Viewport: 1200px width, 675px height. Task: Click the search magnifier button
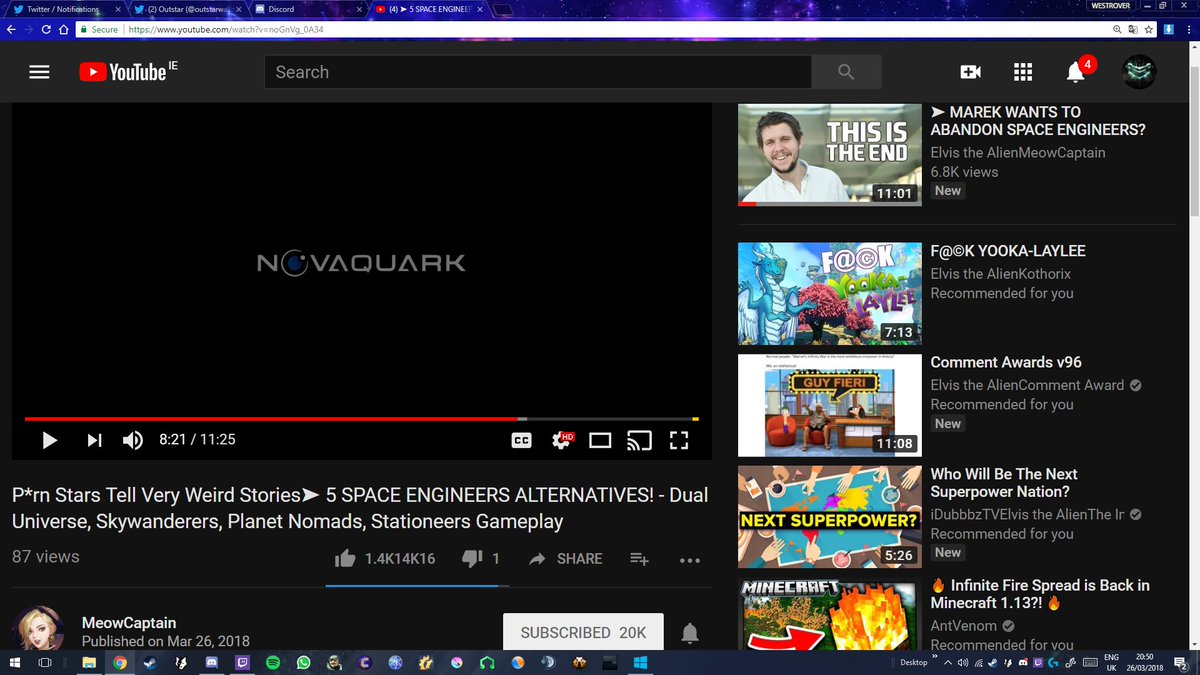pos(846,72)
